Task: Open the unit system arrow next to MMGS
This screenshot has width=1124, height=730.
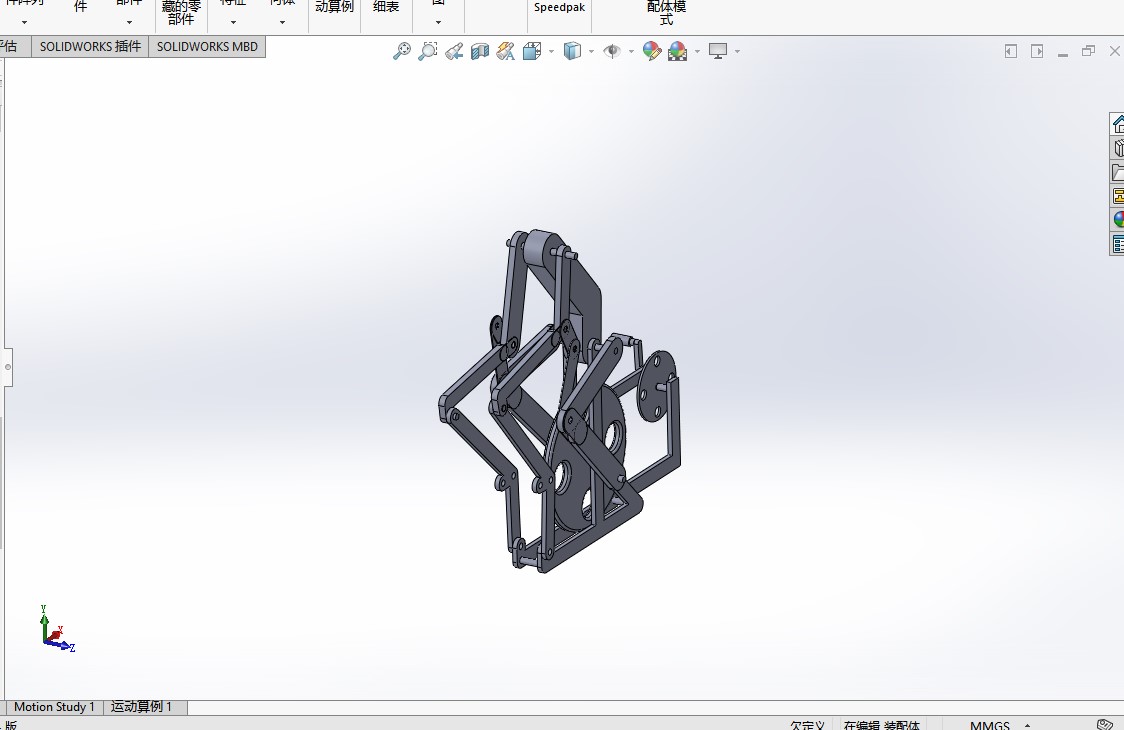Action: (x=1028, y=725)
